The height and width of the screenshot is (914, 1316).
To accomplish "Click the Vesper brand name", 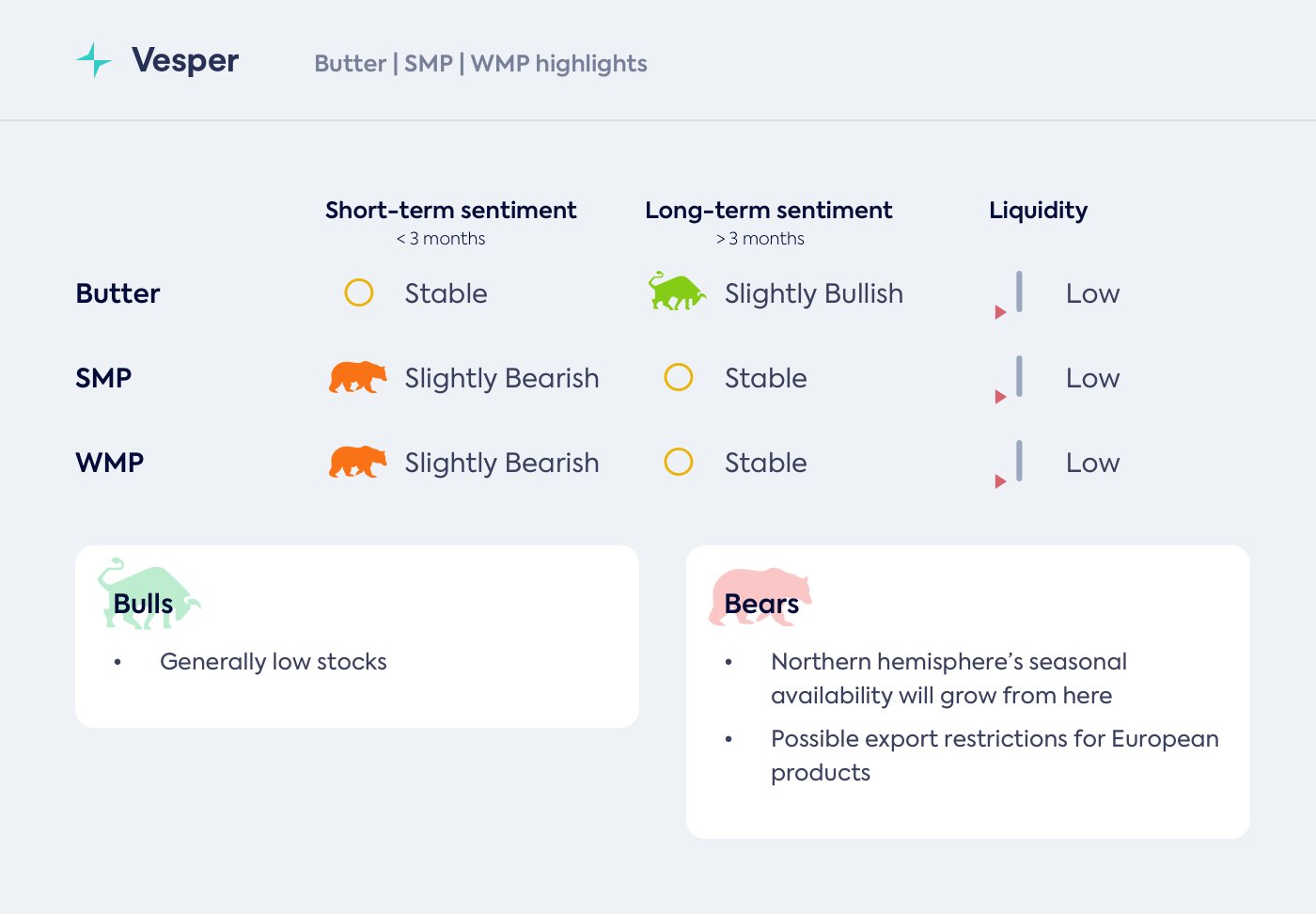I will [185, 60].
